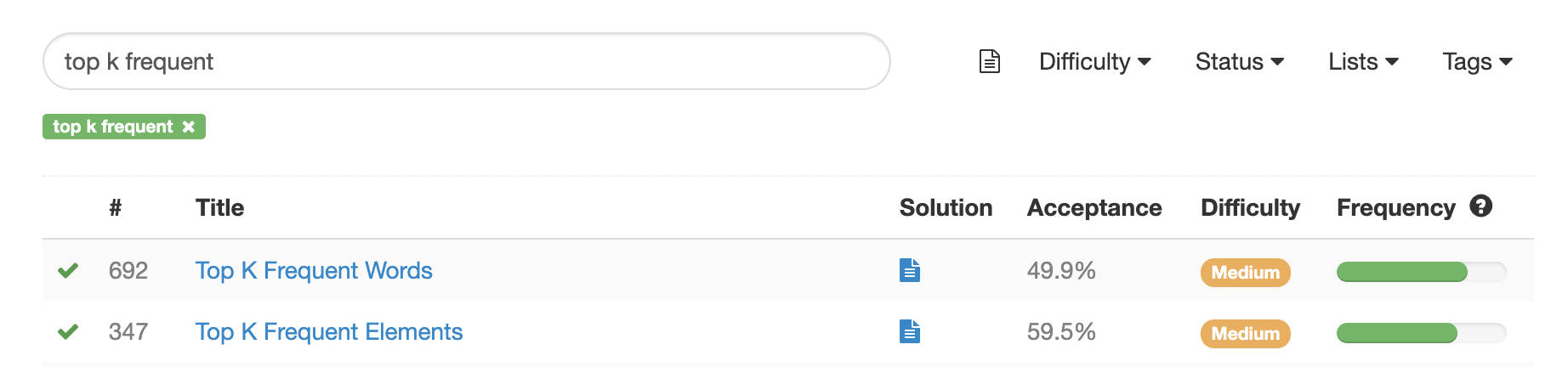Open the Status filter dropdown
The image size is (1568, 367).
(x=1239, y=61)
